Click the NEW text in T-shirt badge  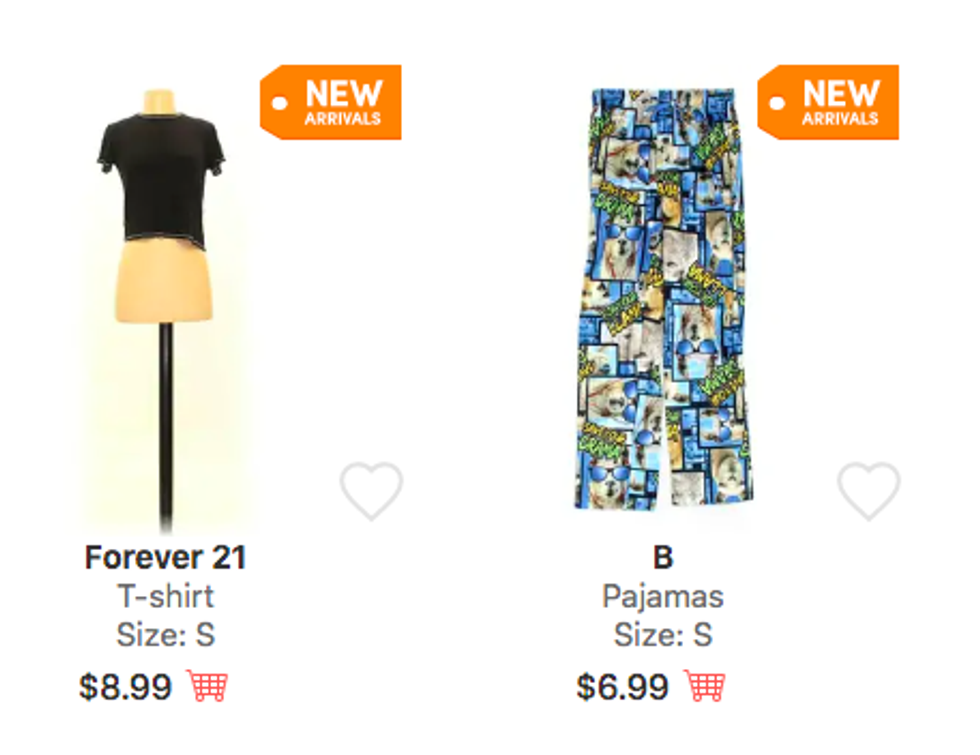coord(344,94)
